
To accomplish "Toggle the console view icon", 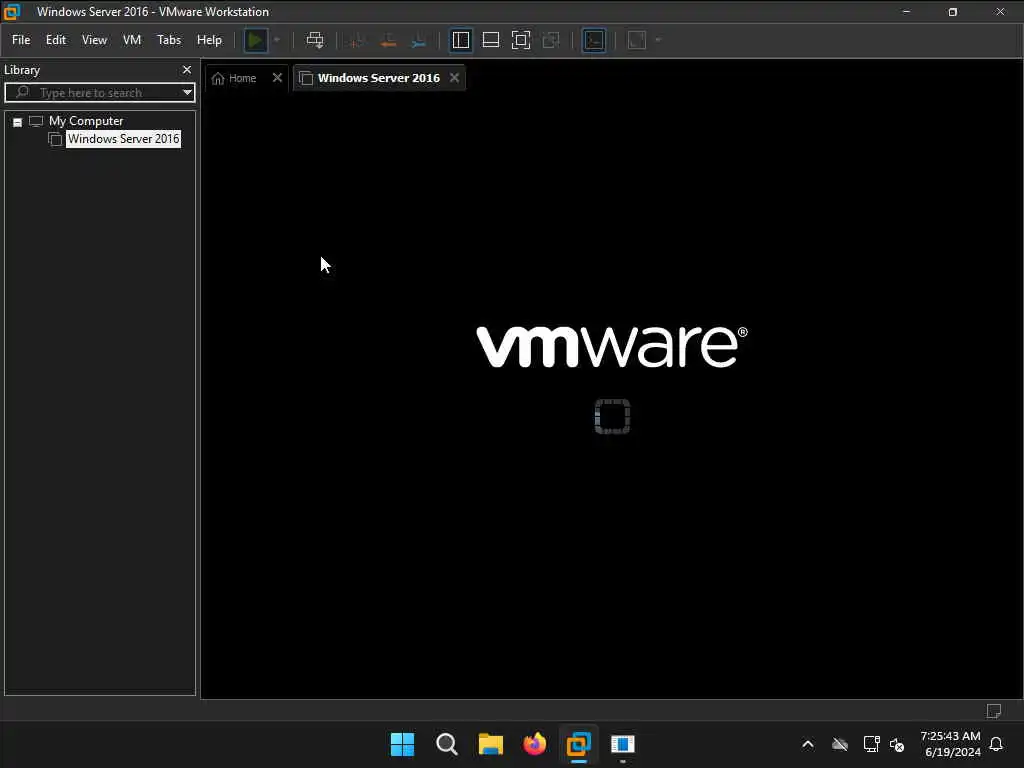I will pos(594,40).
